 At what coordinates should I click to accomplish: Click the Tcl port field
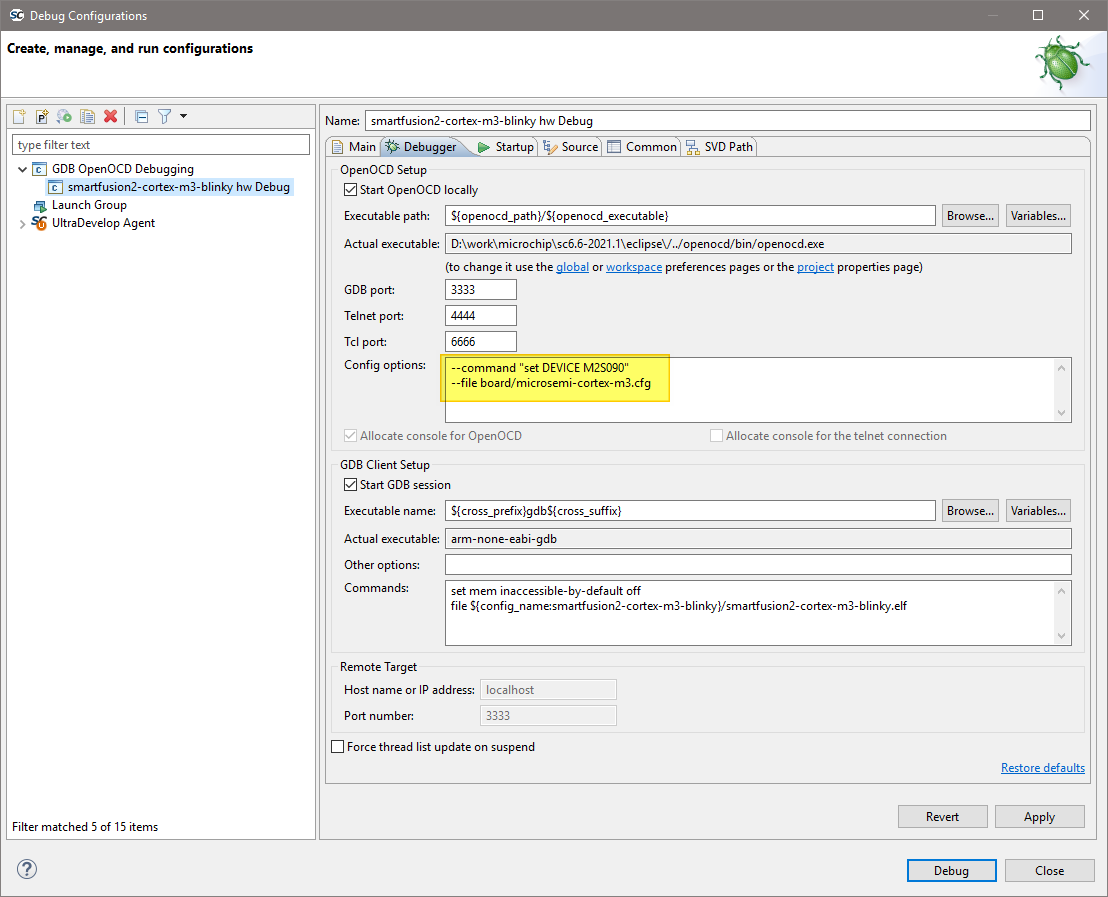481,341
